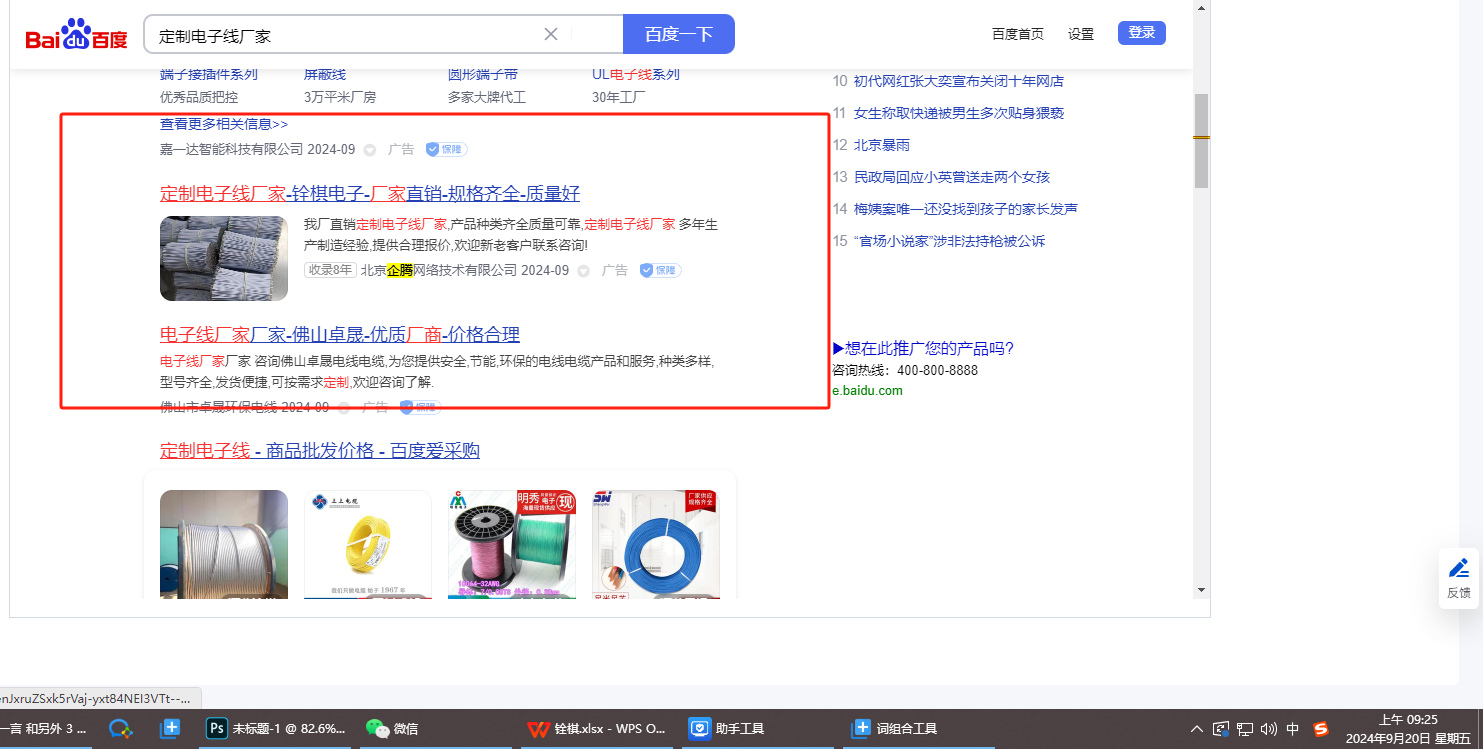Open WeChat from the taskbar
This screenshot has width=1483, height=749.
tap(393, 729)
